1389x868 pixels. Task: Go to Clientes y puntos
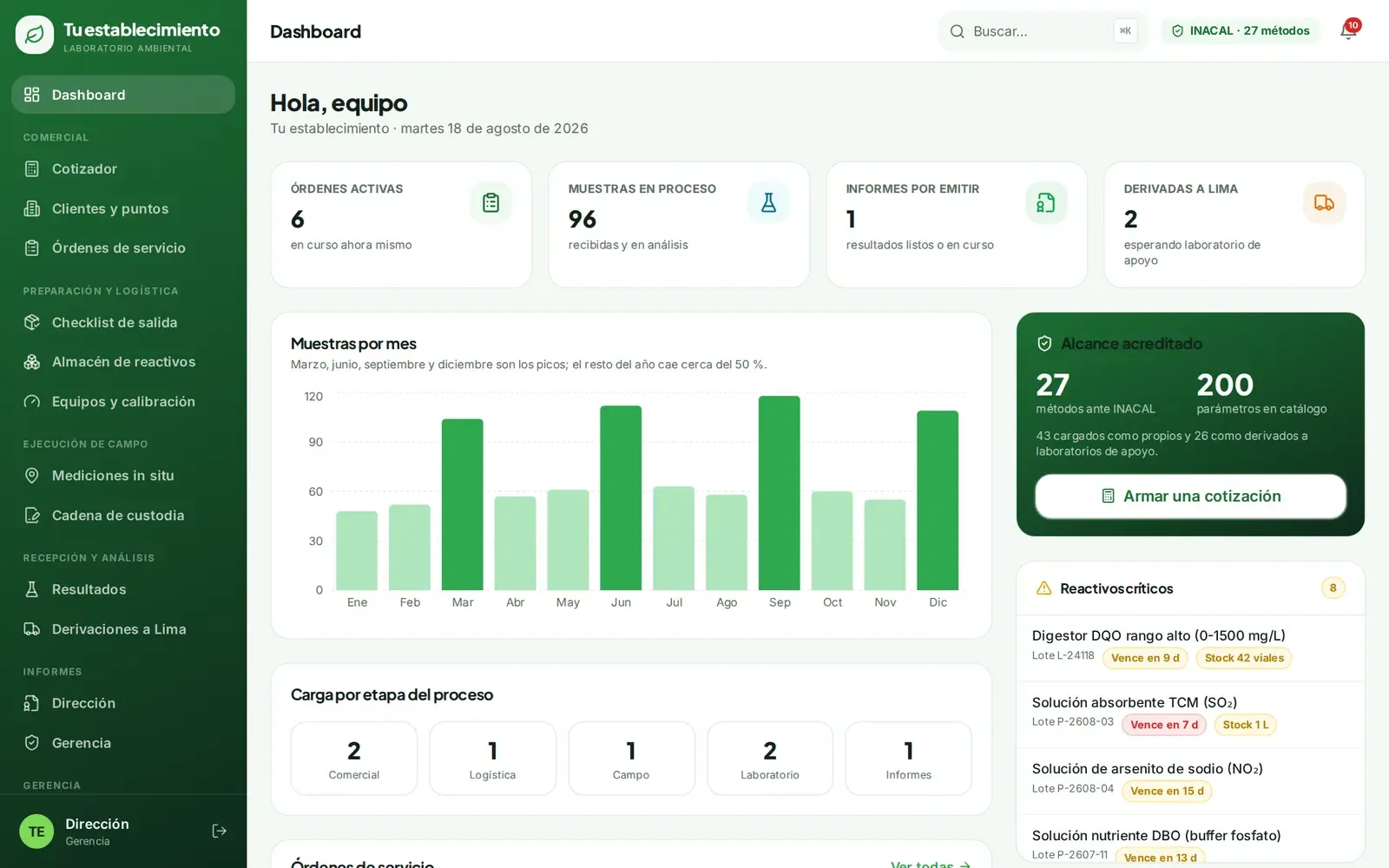[123, 208]
